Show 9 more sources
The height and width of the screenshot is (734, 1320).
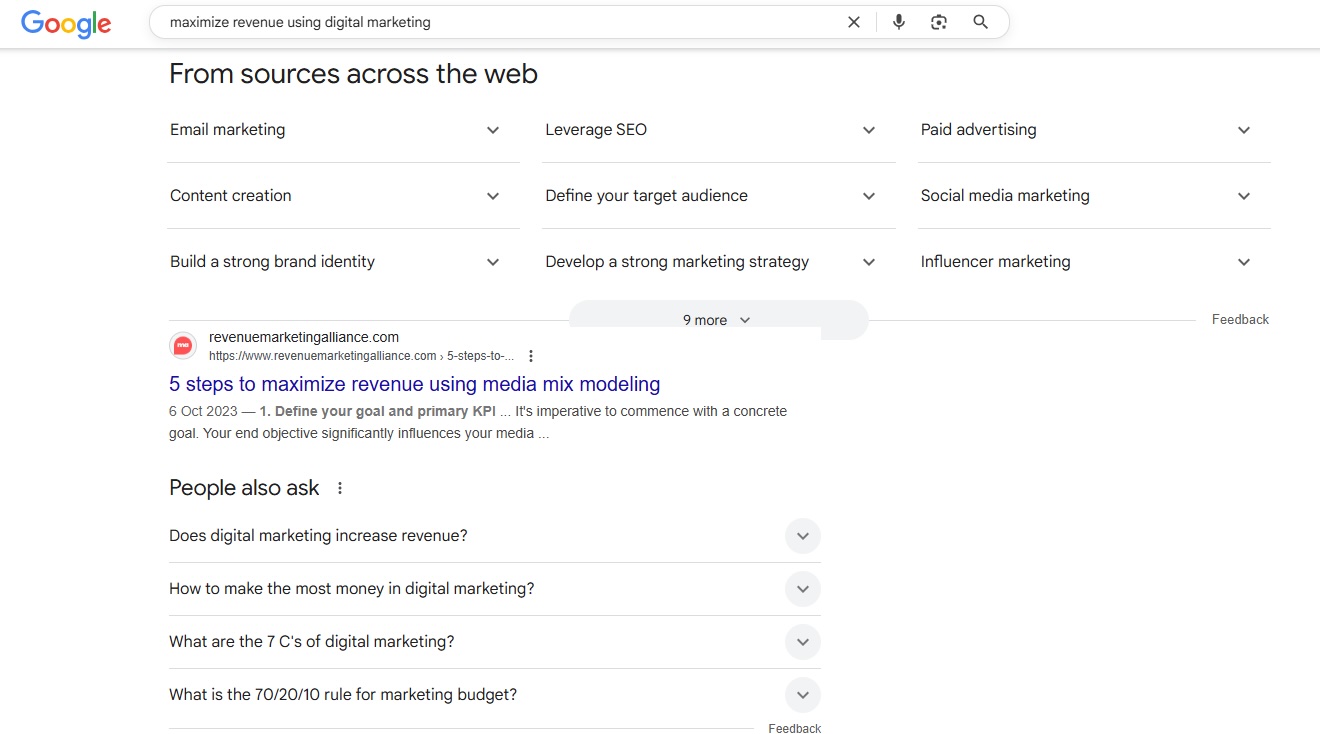point(717,320)
